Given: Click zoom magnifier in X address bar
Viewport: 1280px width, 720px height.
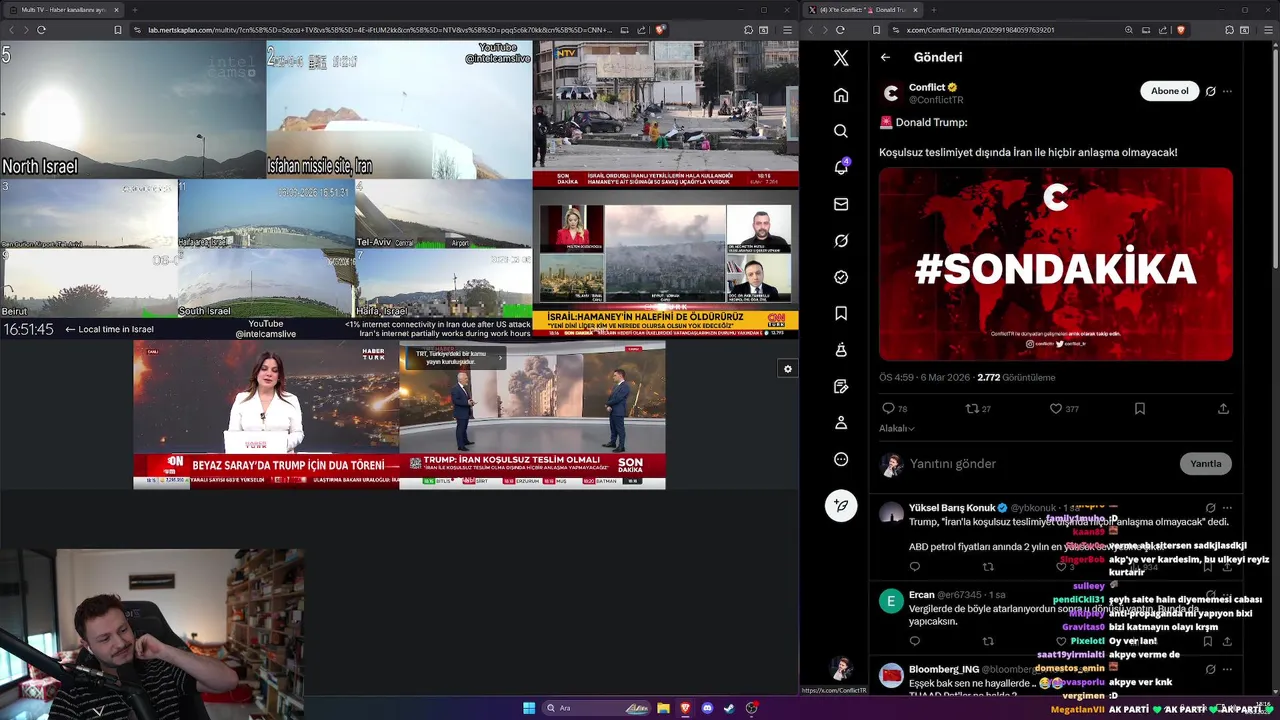Looking at the screenshot, I should [x=1129, y=30].
